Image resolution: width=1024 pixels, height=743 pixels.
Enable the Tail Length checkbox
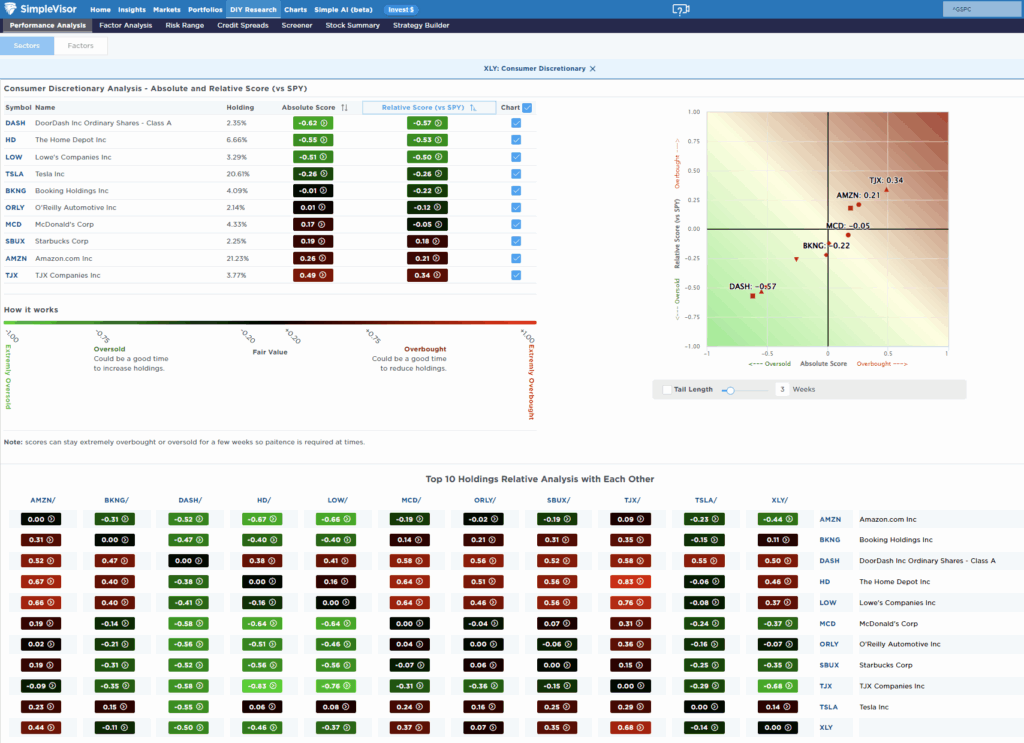[667, 389]
